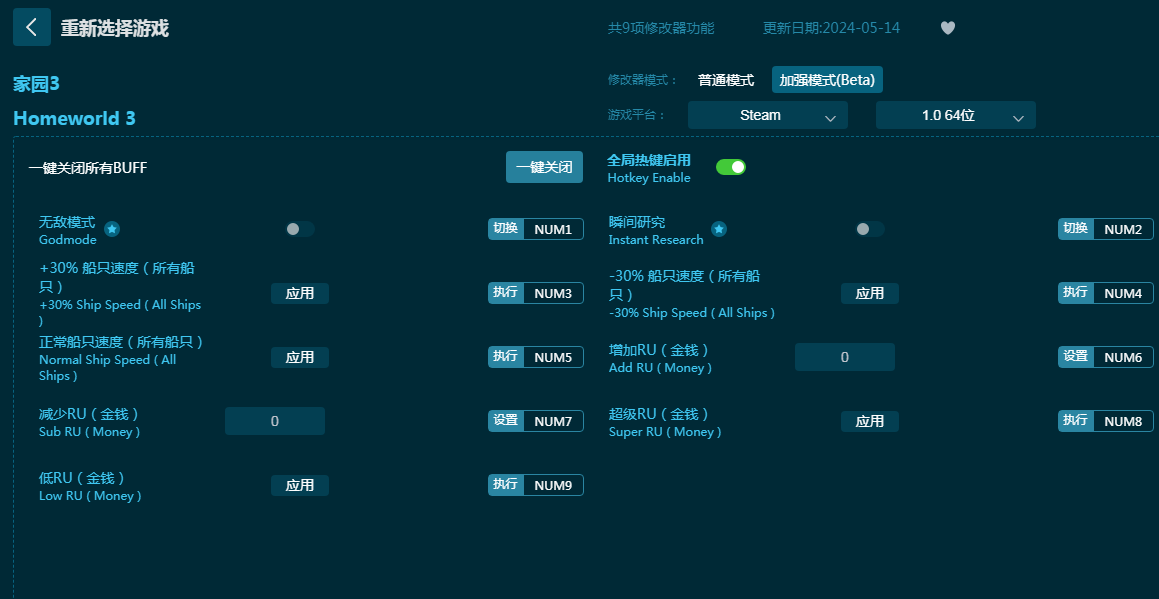Click the 修改器模式 label

(x=643, y=80)
